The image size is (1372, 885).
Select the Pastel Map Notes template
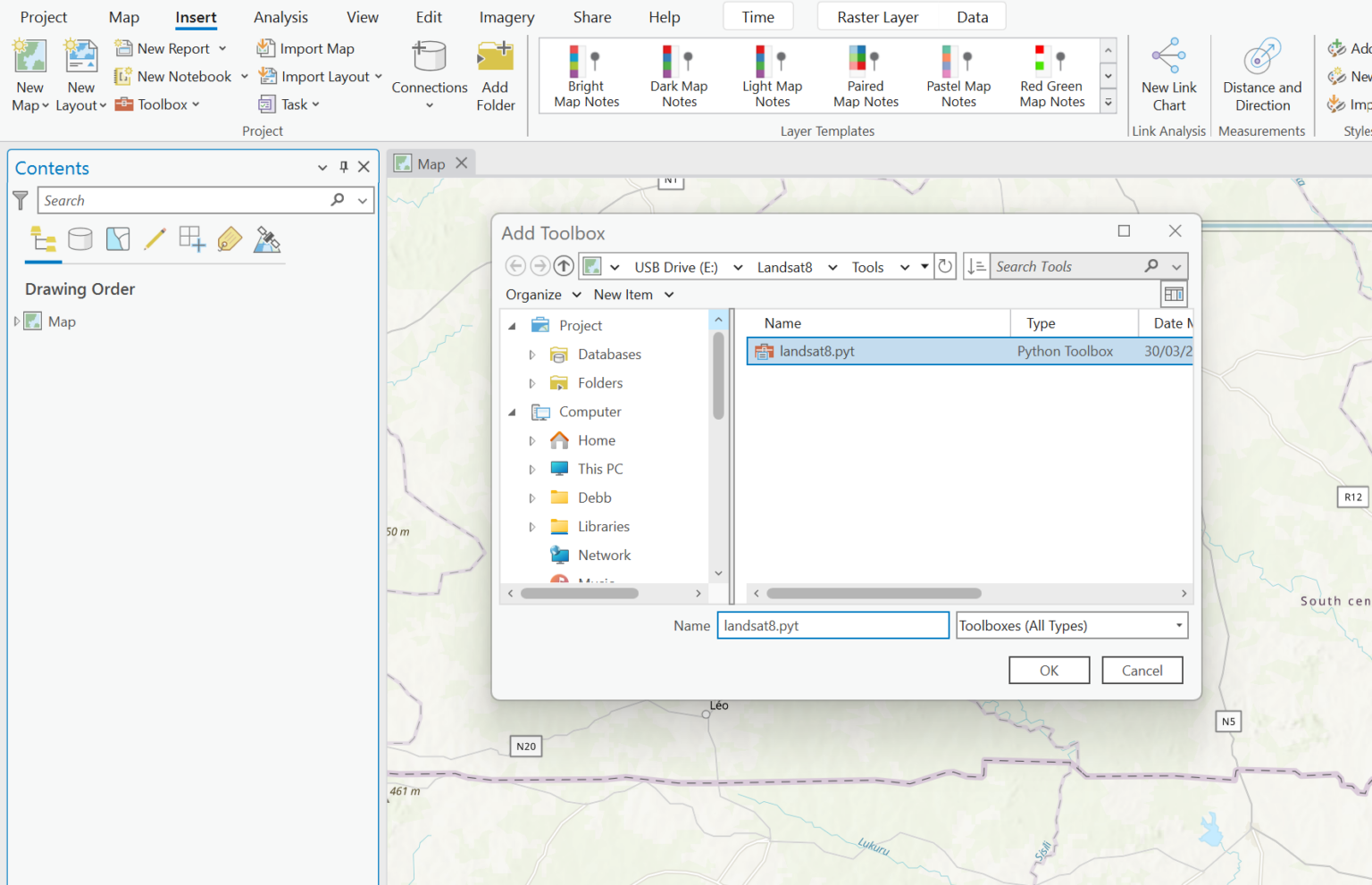[x=958, y=75]
